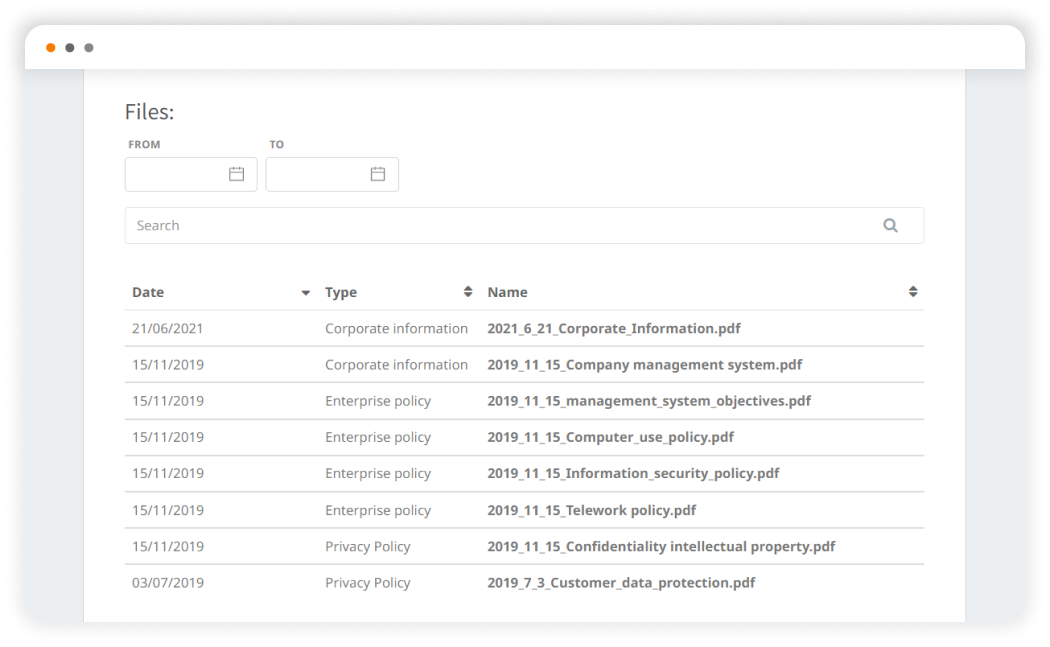Viewport: 1050px width, 647px height.
Task: Toggle sort arrows on Name column
Action: coord(912,292)
